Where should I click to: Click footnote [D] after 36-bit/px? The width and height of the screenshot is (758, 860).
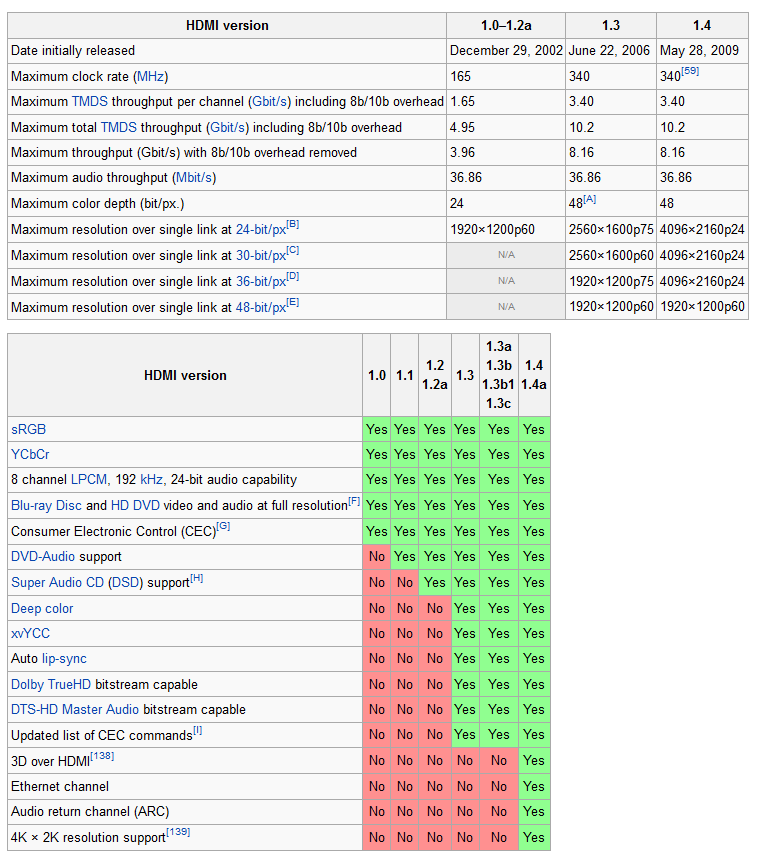tap(293, 276)
